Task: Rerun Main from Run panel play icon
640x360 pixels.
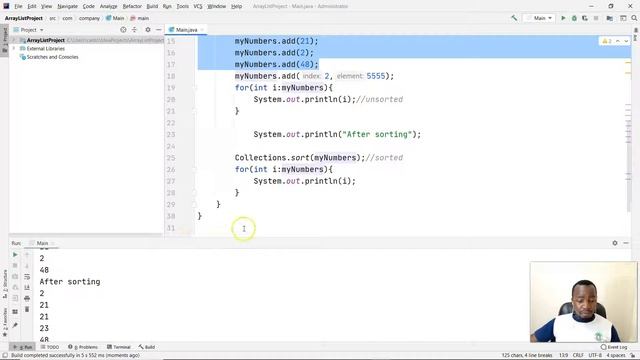Action: pos(15,255)
